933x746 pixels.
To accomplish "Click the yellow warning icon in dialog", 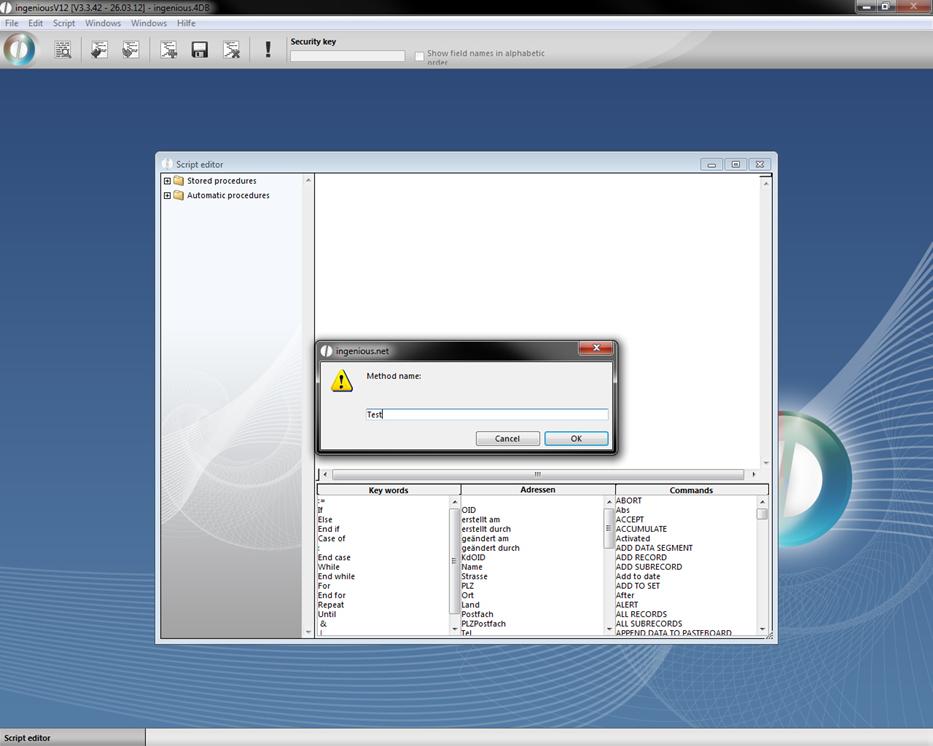I will pos(342,381).
